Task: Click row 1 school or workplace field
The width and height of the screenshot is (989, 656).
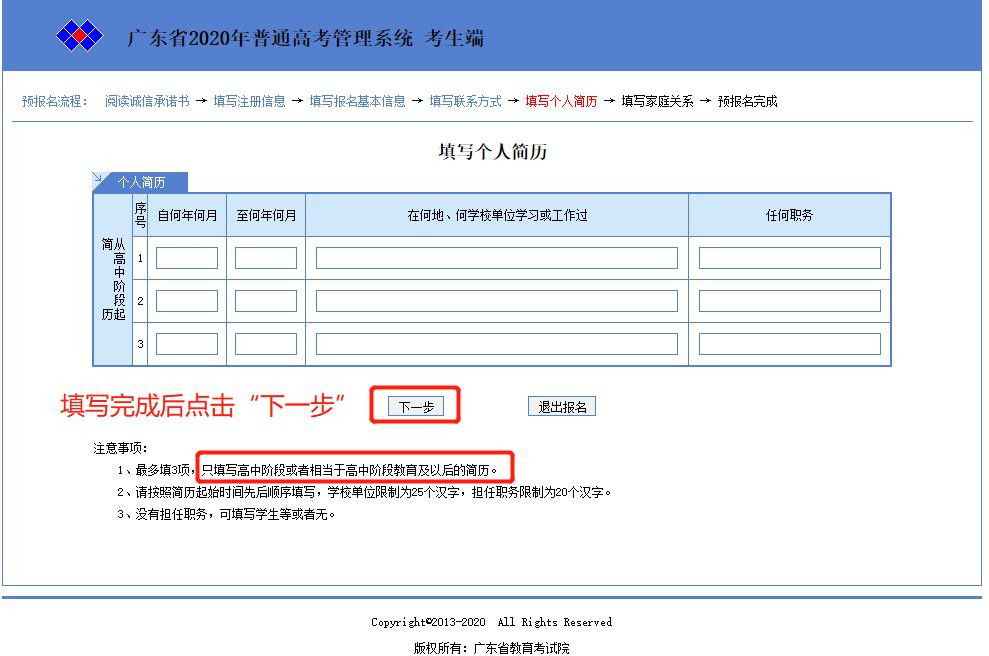Action: 497,258
